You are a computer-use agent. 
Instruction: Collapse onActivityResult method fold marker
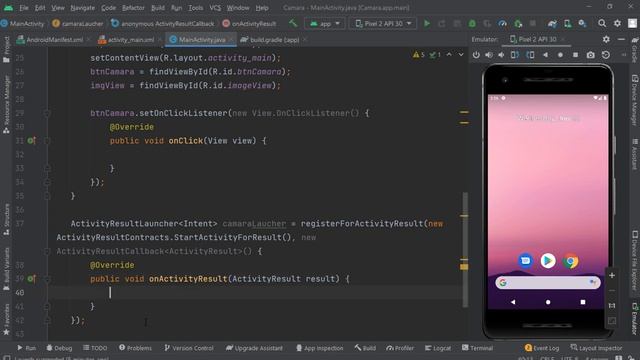(47, 279)
